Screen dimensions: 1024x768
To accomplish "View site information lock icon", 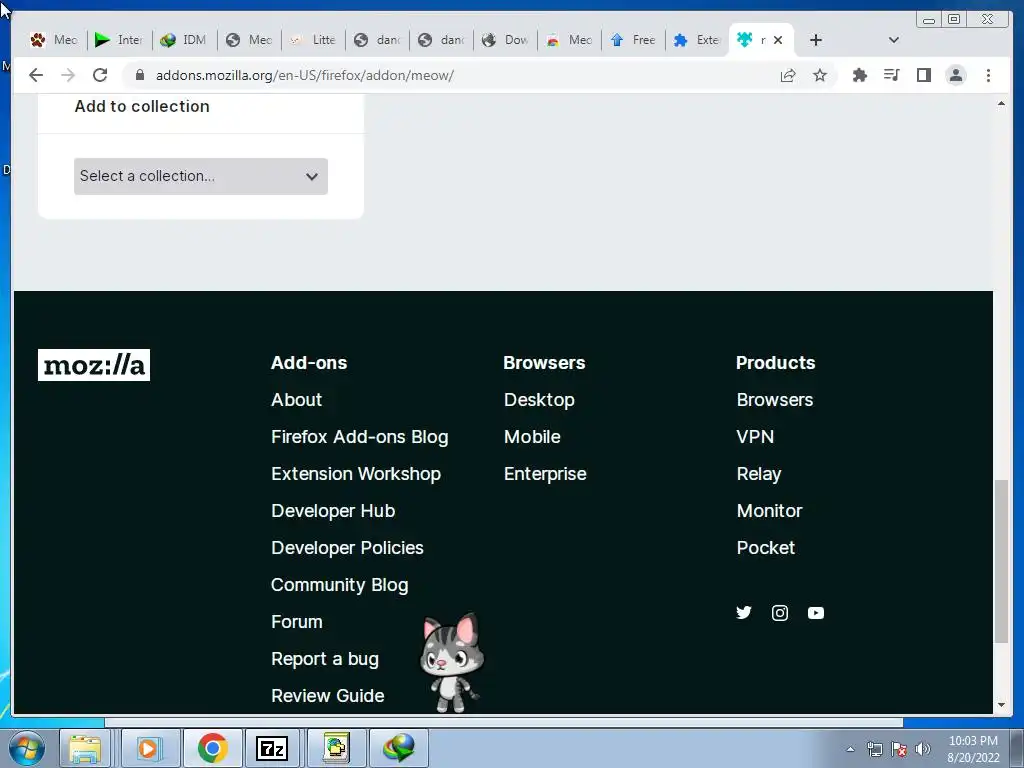I will click(x=139, y=75).
